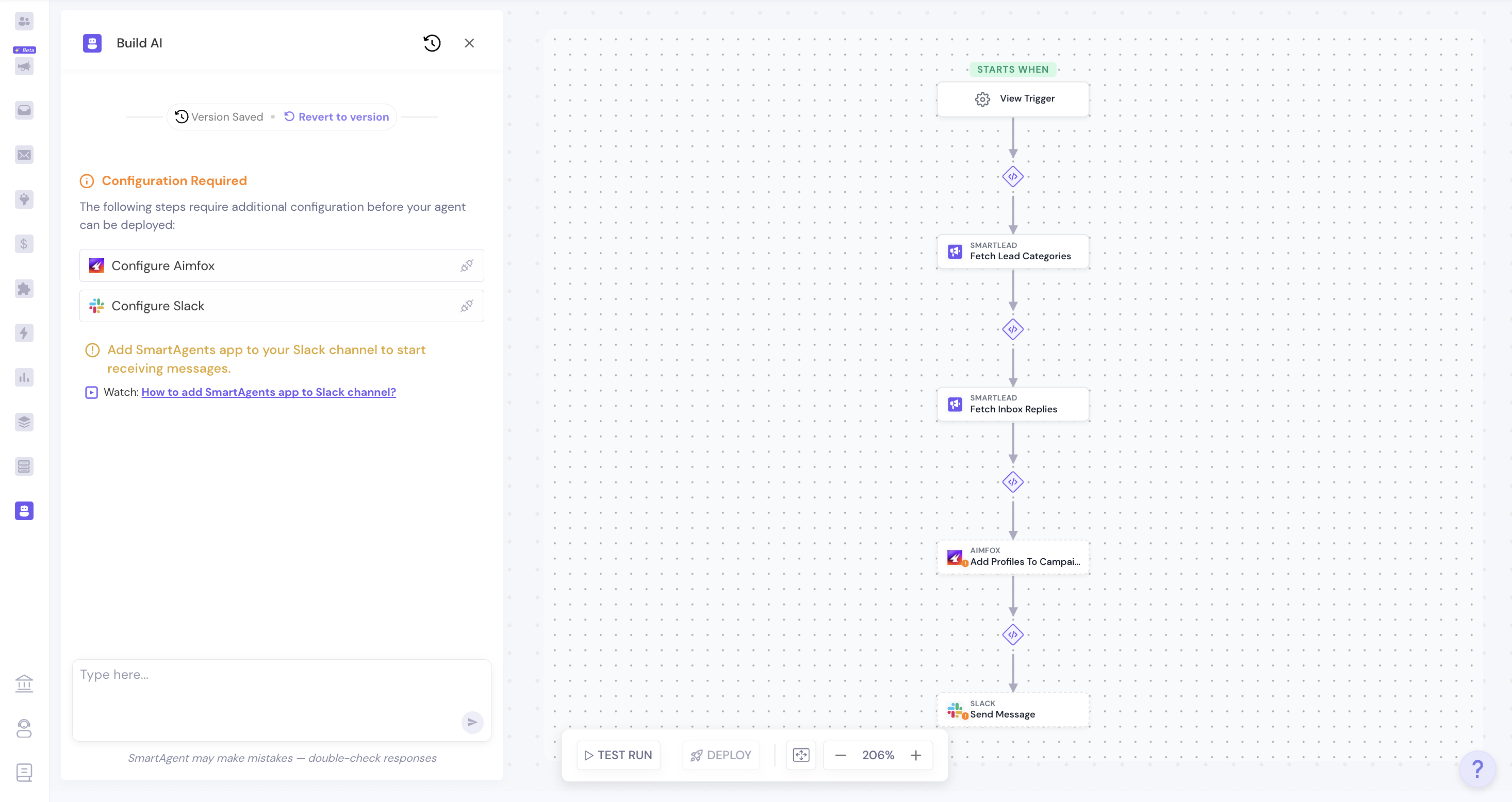1512x802 pixels.
Task: Click the code diamond below View Trigger
Action: (x=1012, y=177)
